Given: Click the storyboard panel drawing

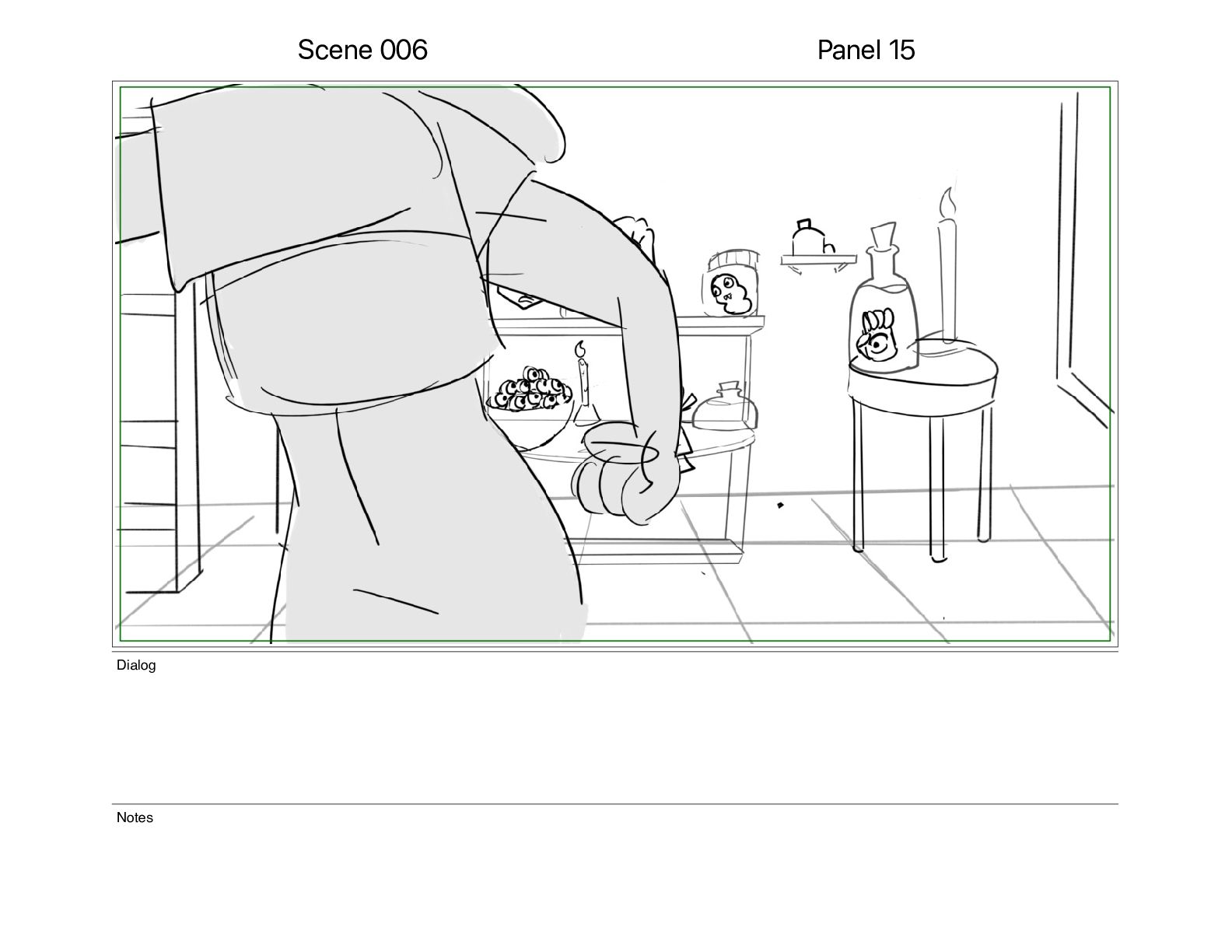Looking at the screenshot, I should (615, 364).
